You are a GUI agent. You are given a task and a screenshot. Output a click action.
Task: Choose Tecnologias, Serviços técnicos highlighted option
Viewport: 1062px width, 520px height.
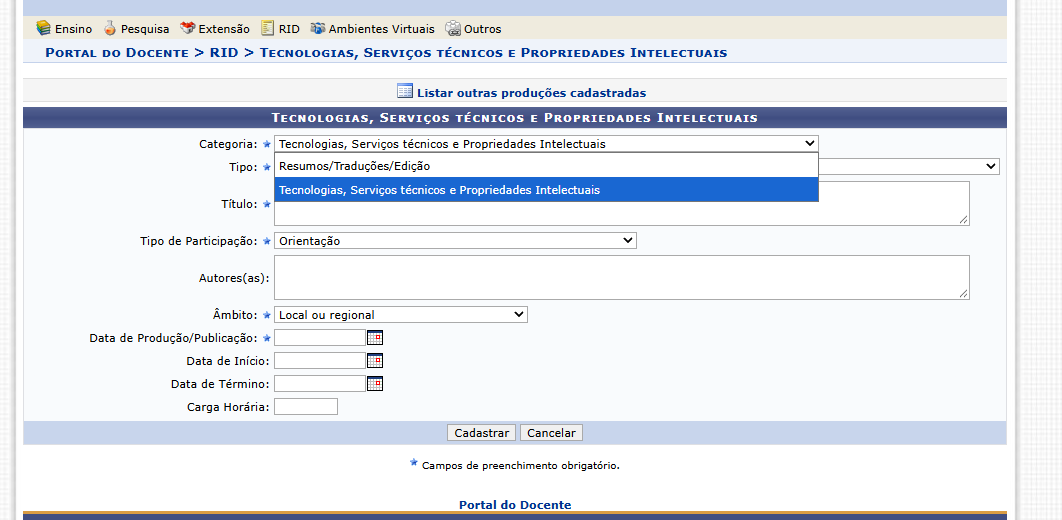click(x=546, y=190)
